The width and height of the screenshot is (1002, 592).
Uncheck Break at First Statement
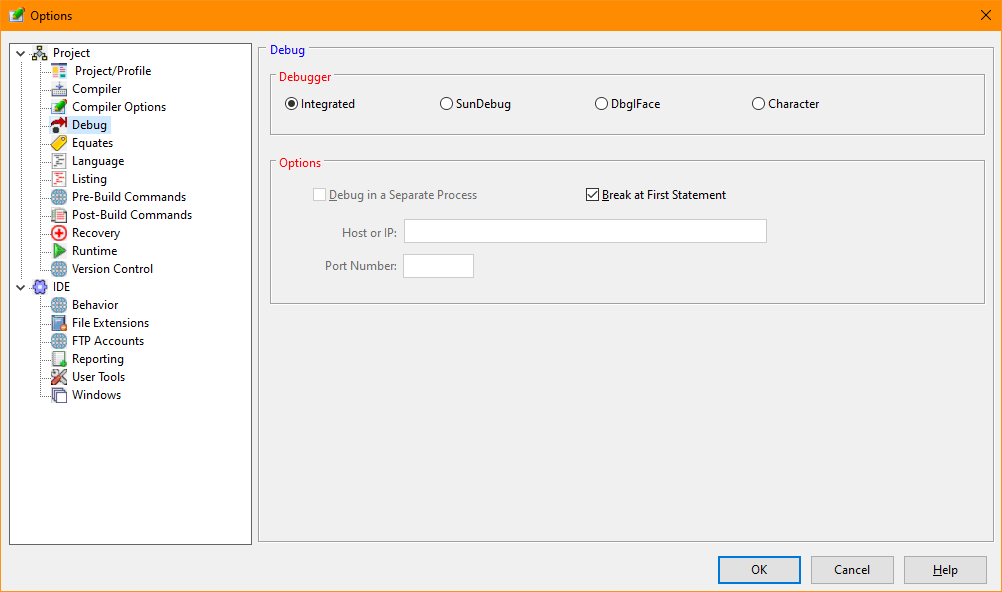[x=592, y=195]
